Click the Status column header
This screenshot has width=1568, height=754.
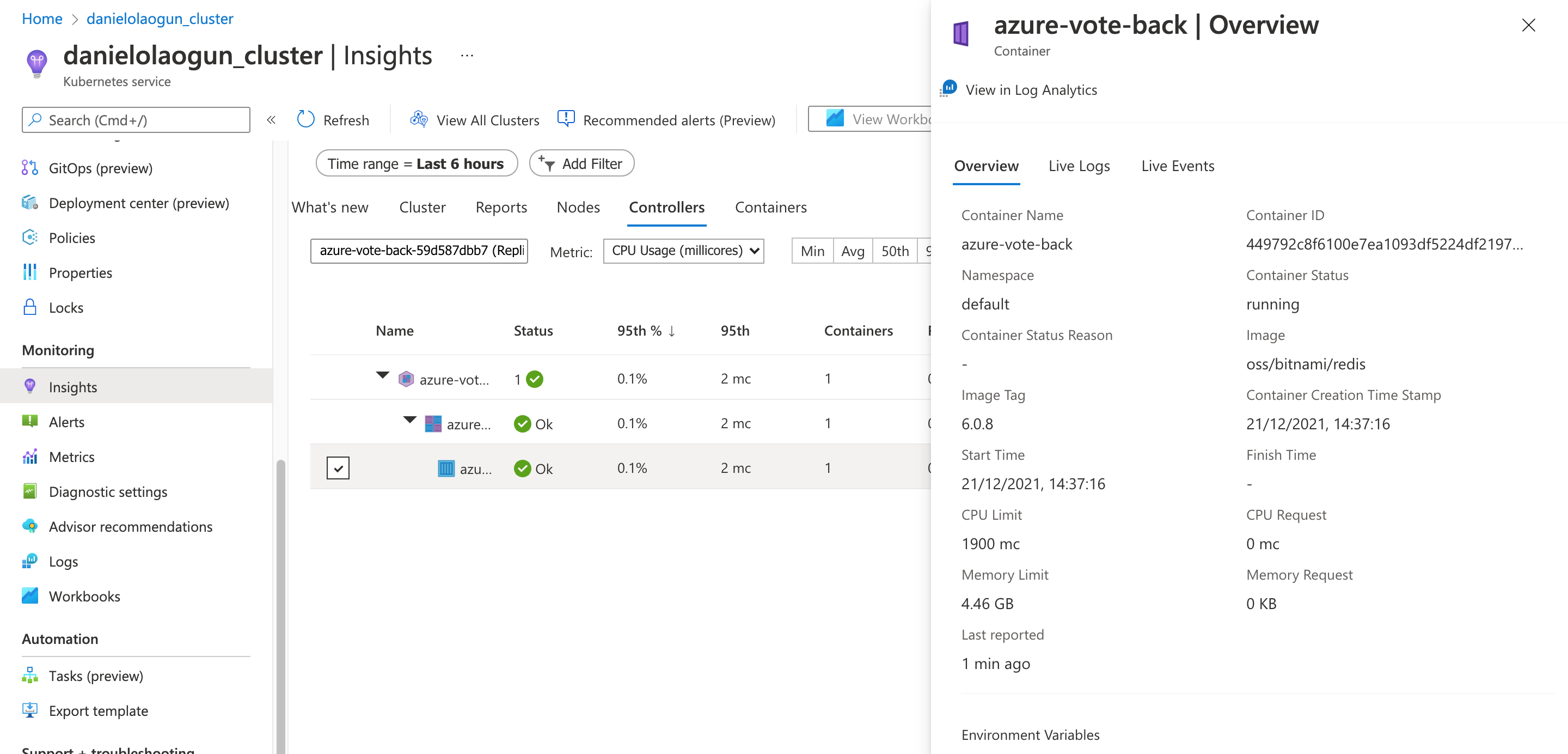pos(533,331)
